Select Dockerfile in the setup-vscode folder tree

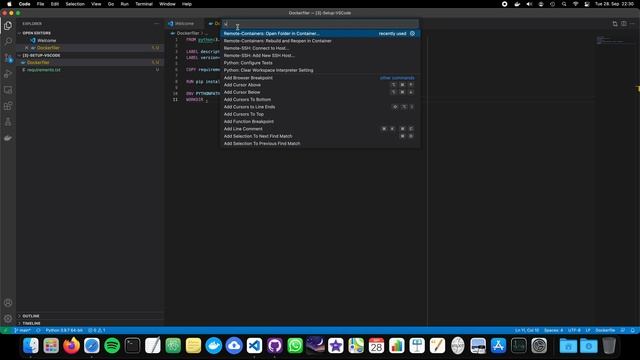click(x=90, y=62)
